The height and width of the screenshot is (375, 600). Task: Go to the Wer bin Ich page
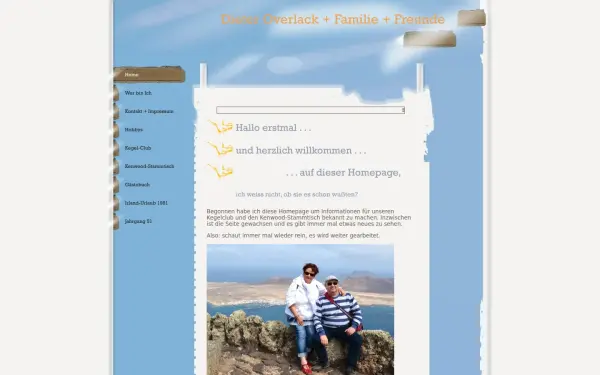pos(138,93)
